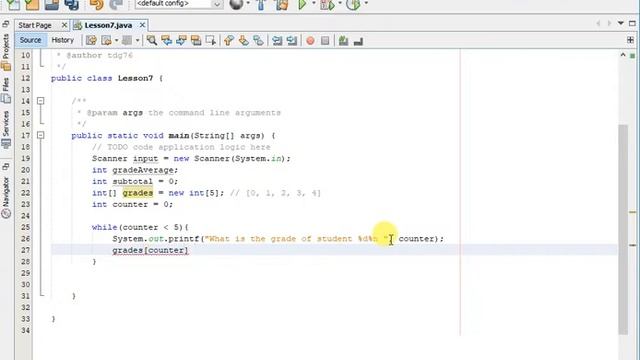Image resolution: width=640 pixels, height=360 pixels.
Task: Click the Find Selection magnifier icon
Action: (x=152, y=40)
